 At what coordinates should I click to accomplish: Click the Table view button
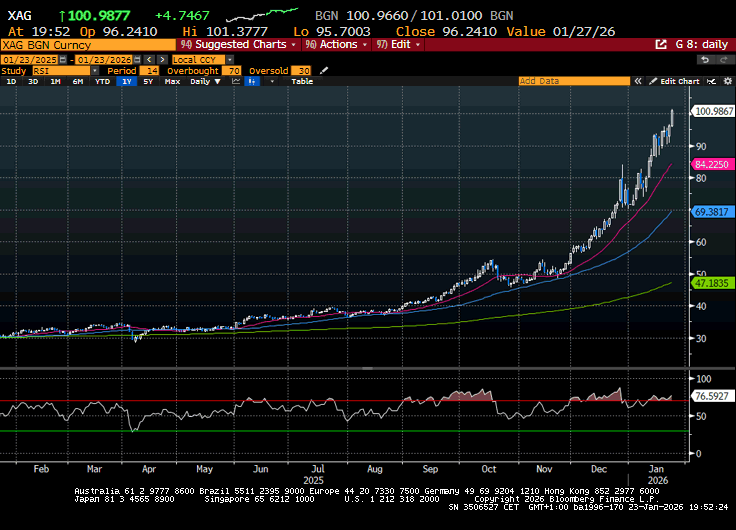click(x=301, y=81)
